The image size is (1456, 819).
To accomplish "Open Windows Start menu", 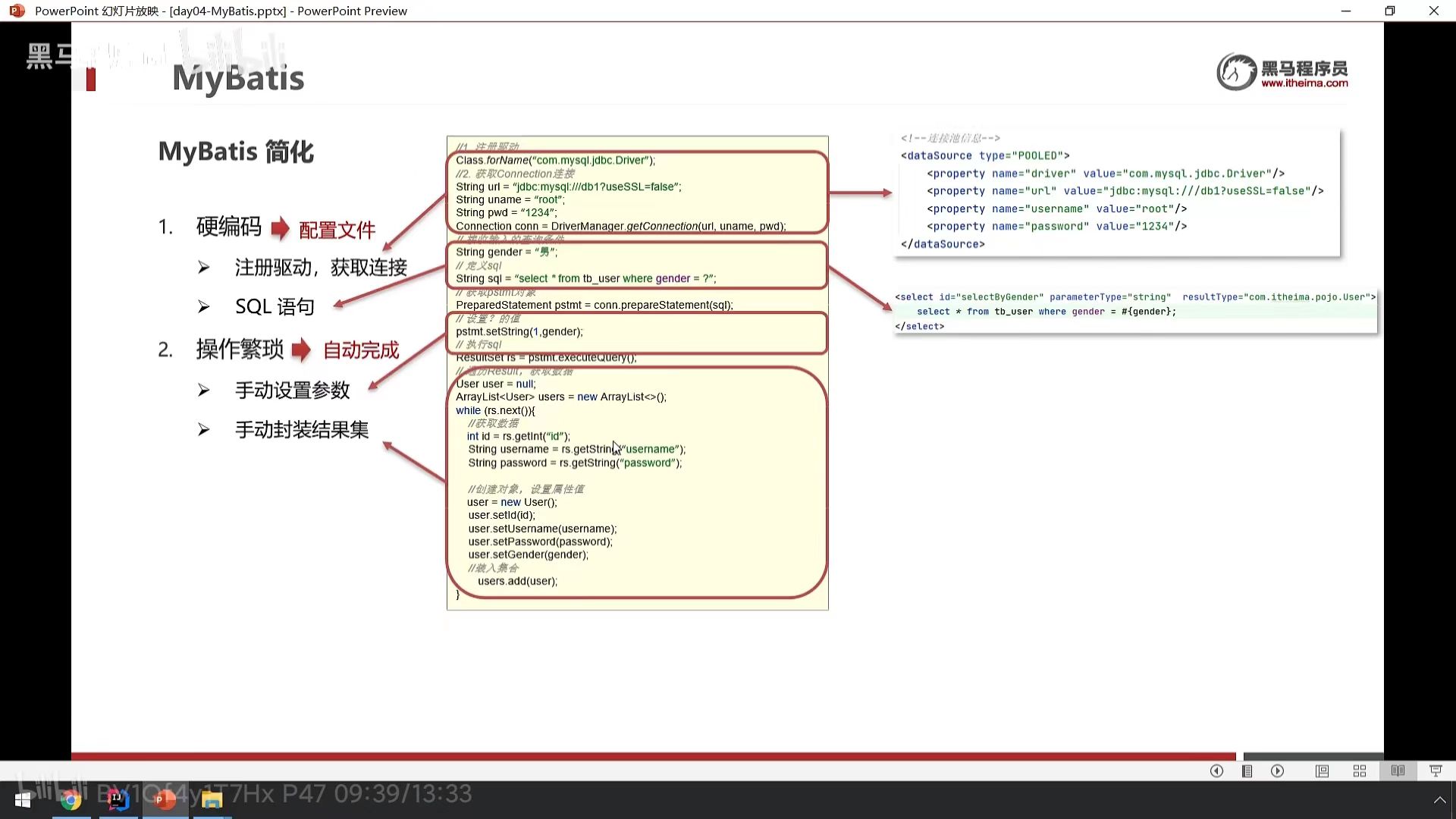I will click(x=23, y=800).
